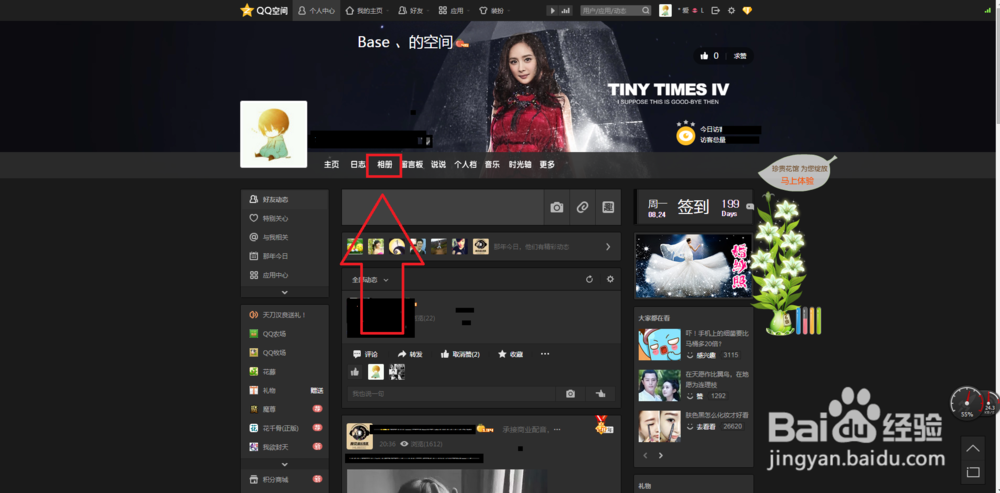
Task: Open the 个人中心 tab
Action: pyautogui.click(x=316, y=11)
